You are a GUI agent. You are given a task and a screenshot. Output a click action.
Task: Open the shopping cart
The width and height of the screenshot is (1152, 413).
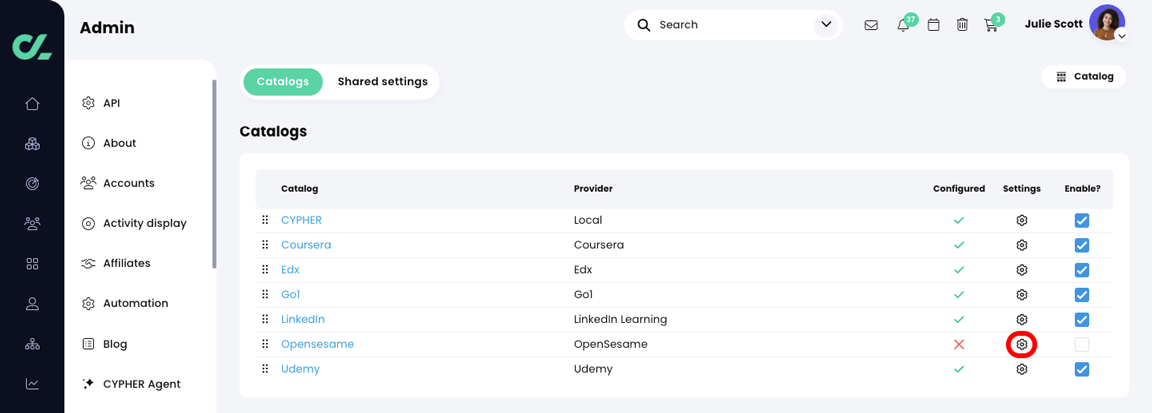click(991, 25)
